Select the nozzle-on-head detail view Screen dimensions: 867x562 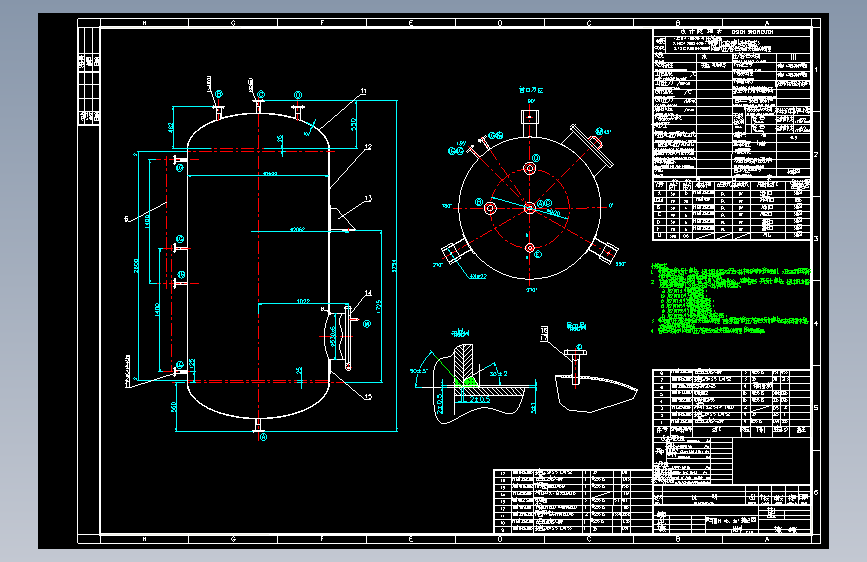pyautogui.click(x=594, y=382)
